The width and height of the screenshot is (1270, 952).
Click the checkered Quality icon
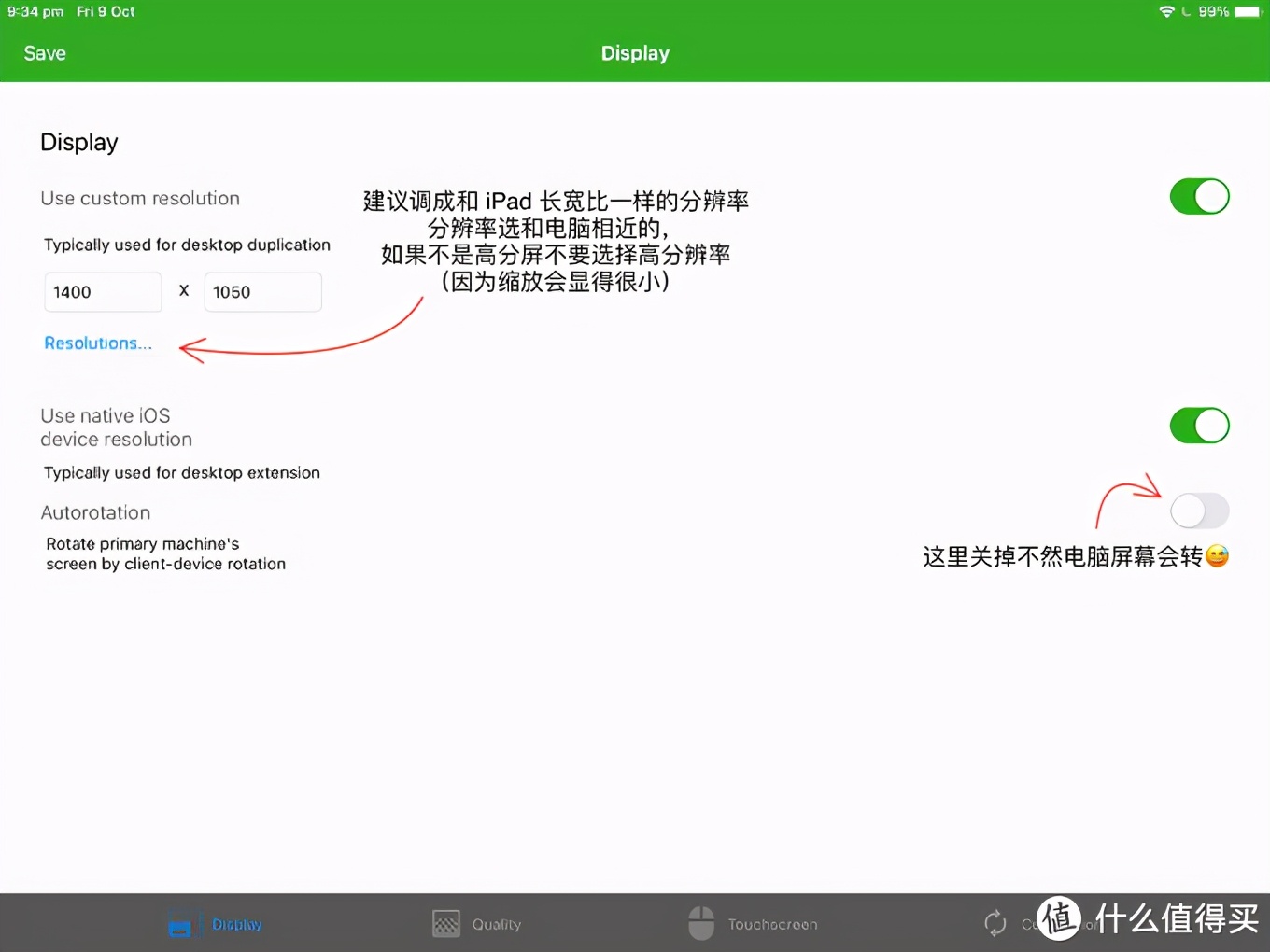tap(446, 923)
